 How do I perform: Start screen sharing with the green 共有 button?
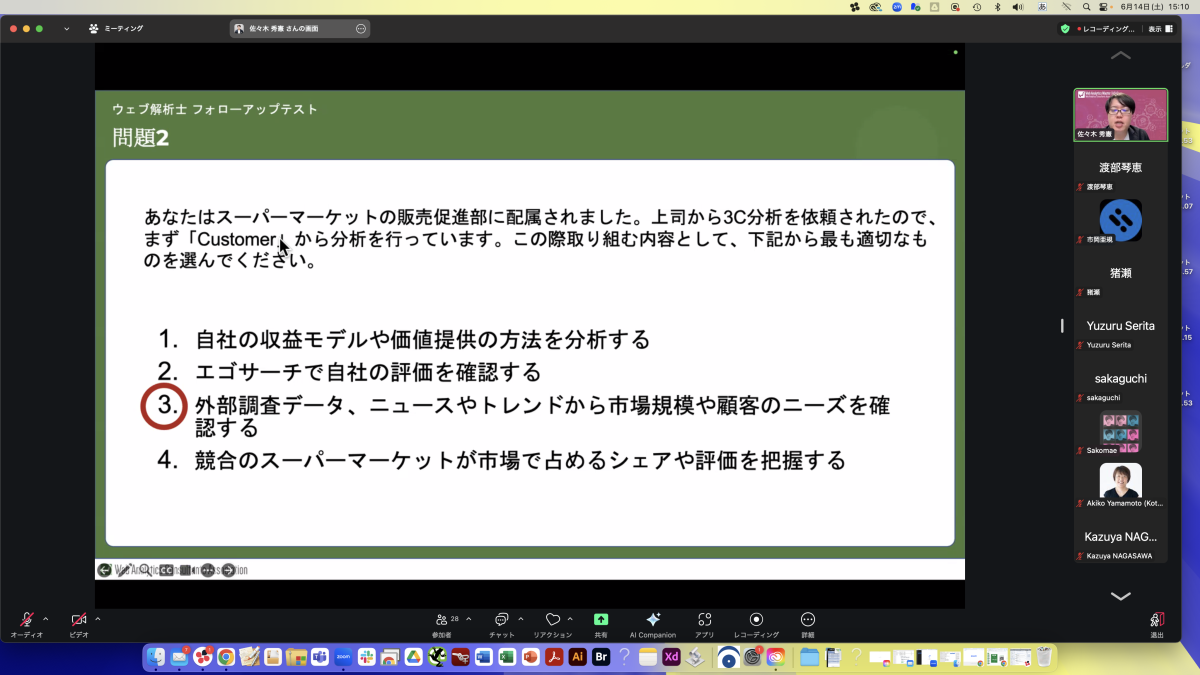coord(601,620)
